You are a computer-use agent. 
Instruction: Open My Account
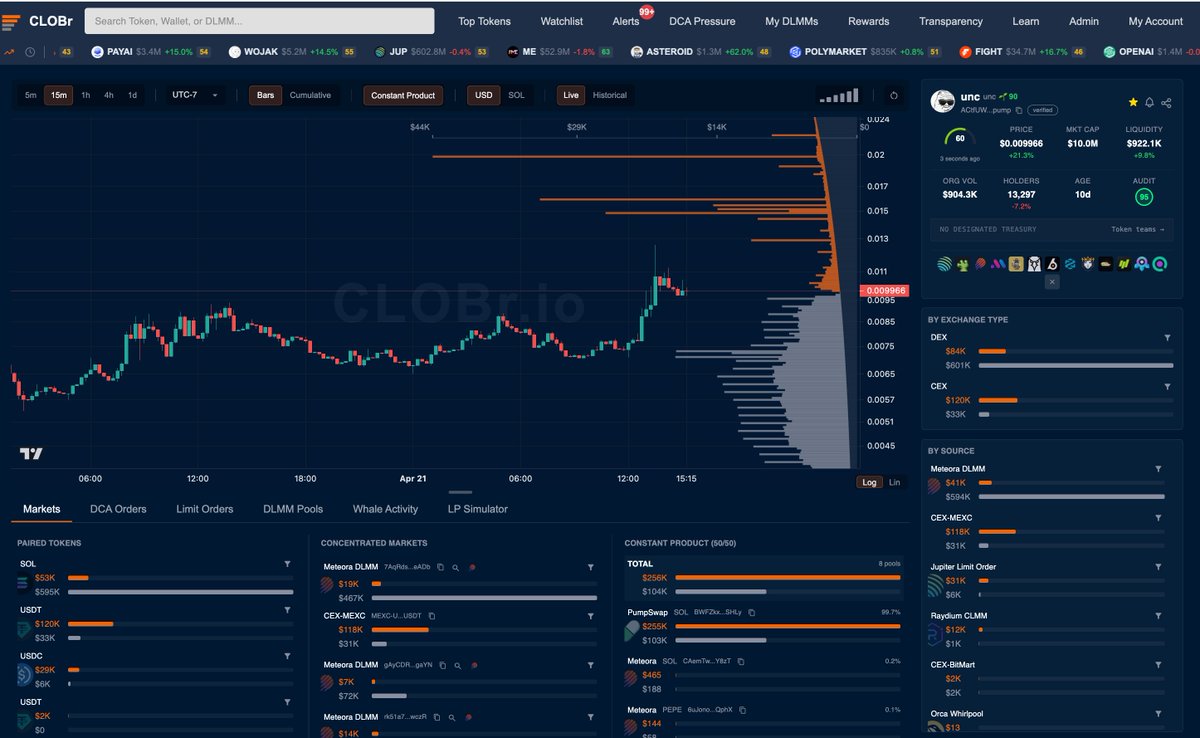click(x=1155, y=21)
